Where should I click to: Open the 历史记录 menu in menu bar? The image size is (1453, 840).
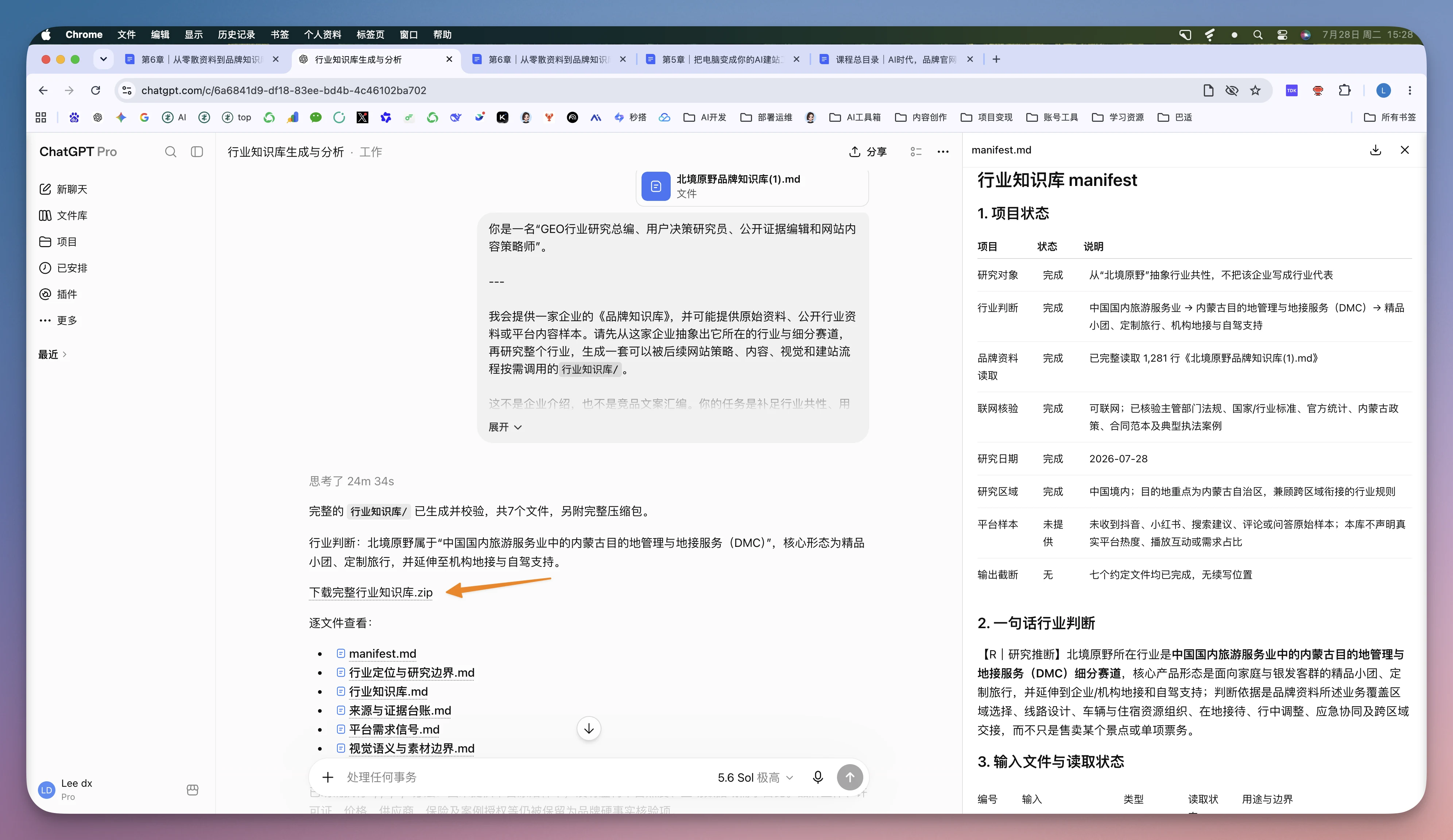point(236,35)
